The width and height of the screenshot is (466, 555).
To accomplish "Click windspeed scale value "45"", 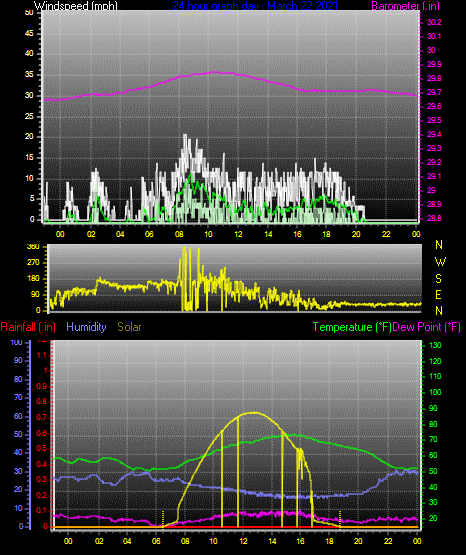I will pyautogui.click(x=29, y=34).
